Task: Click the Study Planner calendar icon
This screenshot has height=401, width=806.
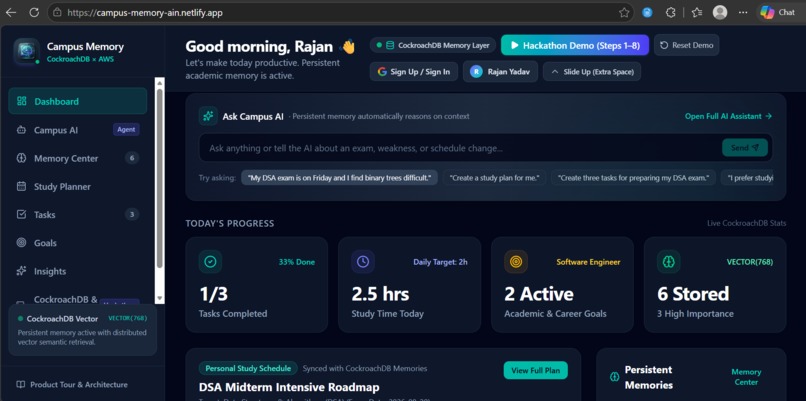Action: click(x=22, y=187)
